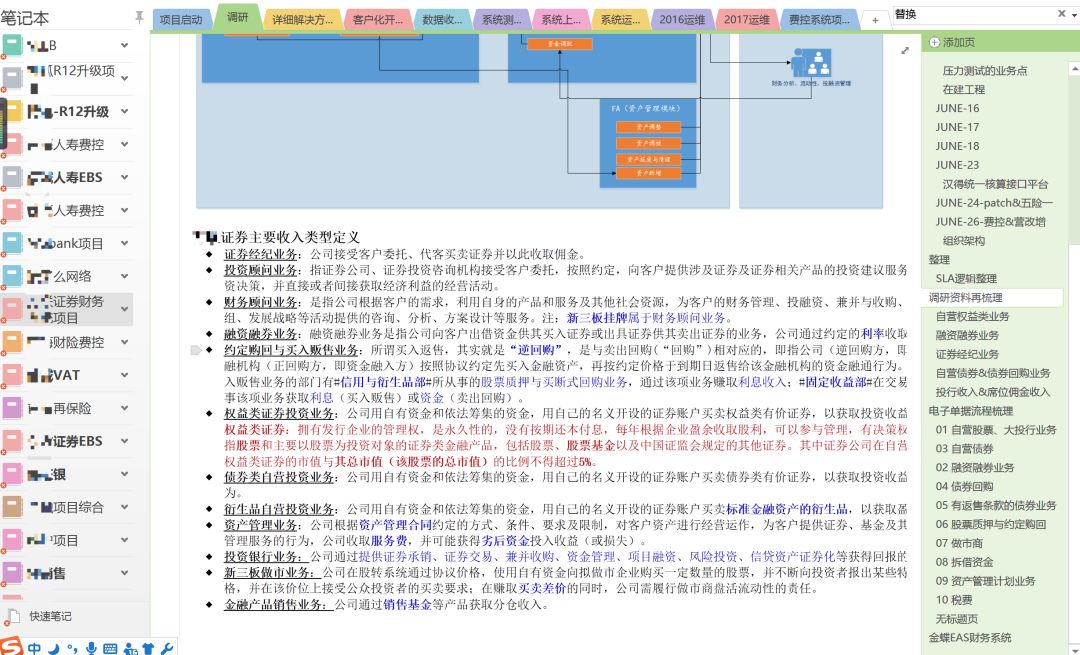Image resolution: width=1080 pixels, height=655 pixels.
Task: Toggle Sogou 中 Chinese/English input mode
Action: coord(35,648)
